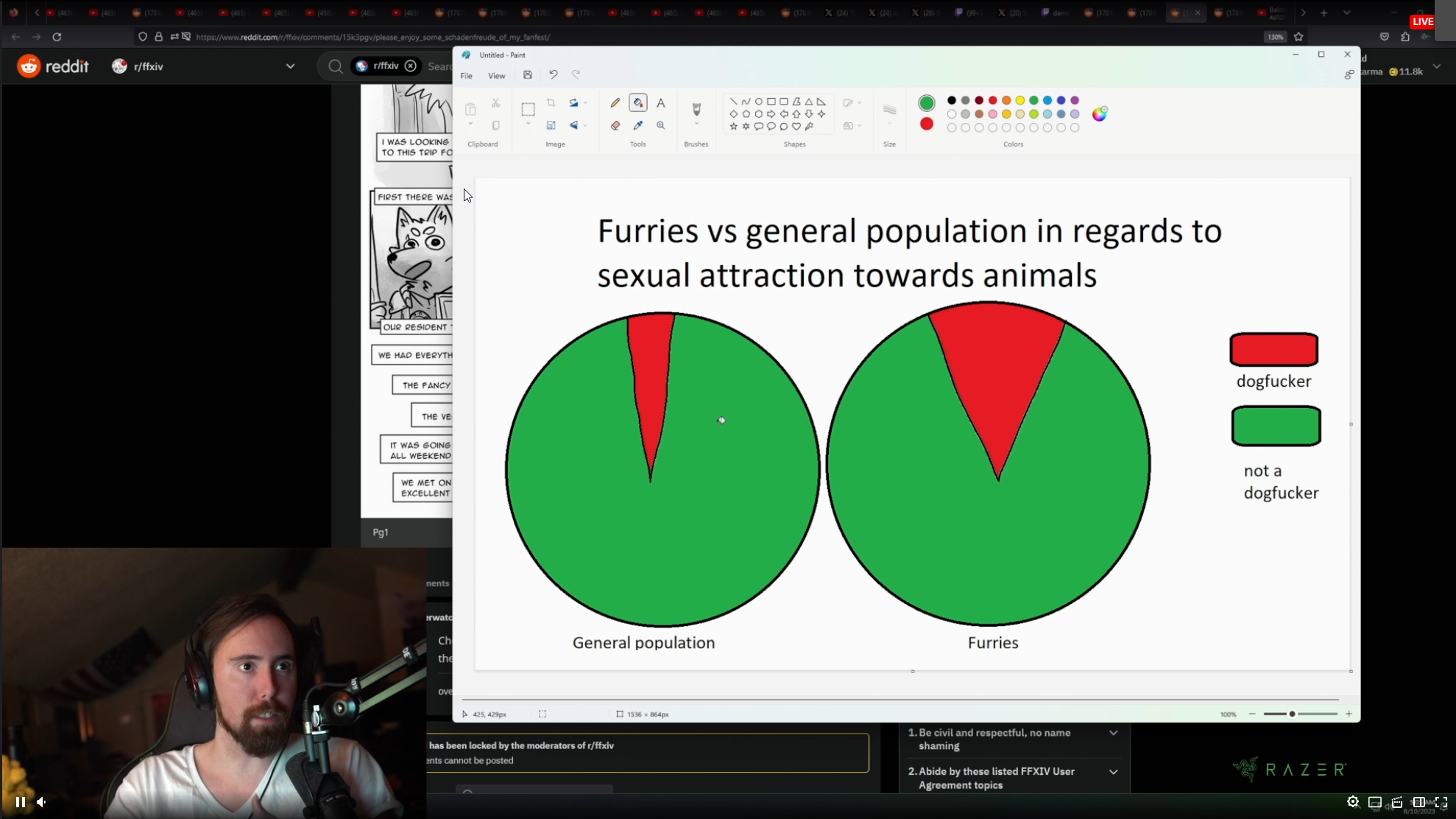Select the Pencil tool in Paint
This screenshot has width=1456, height=819.
(615, 103)
